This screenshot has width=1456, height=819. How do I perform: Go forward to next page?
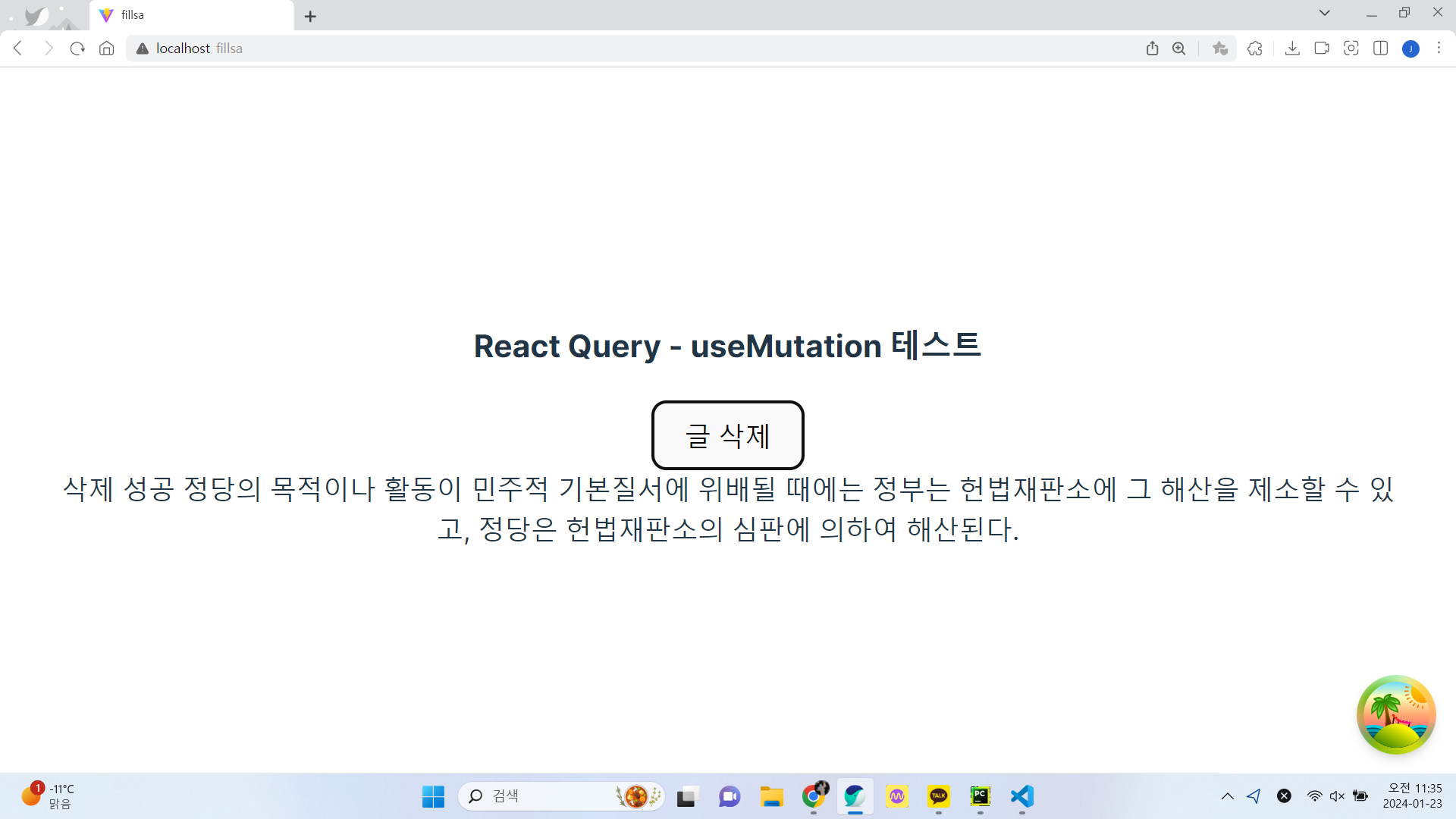pos(49,49)
